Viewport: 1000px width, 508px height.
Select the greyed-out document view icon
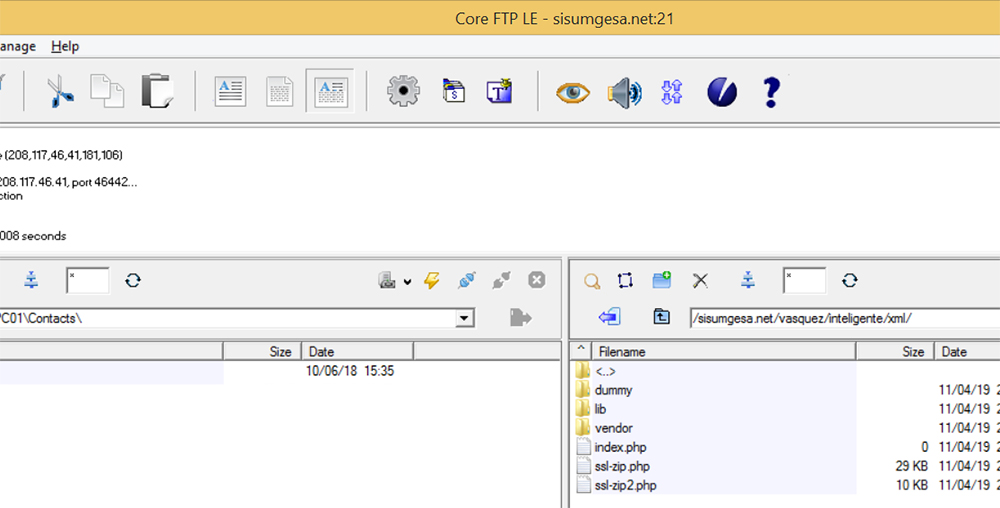pos(280,91)
